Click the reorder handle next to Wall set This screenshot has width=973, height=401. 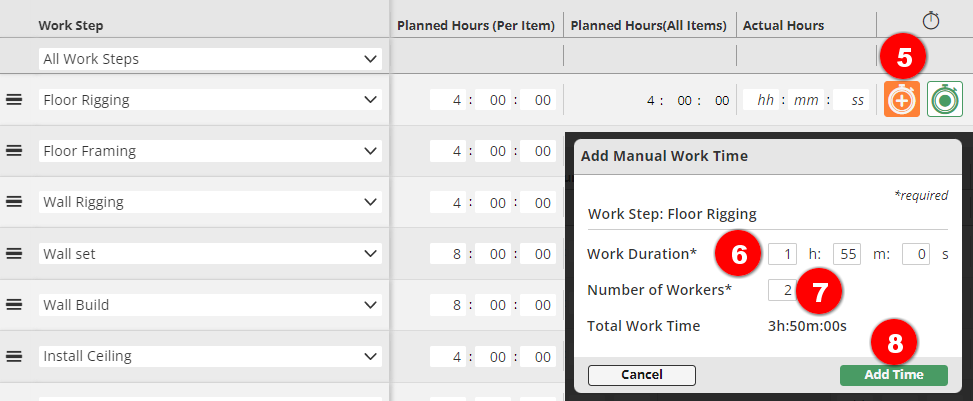[14, 253]
